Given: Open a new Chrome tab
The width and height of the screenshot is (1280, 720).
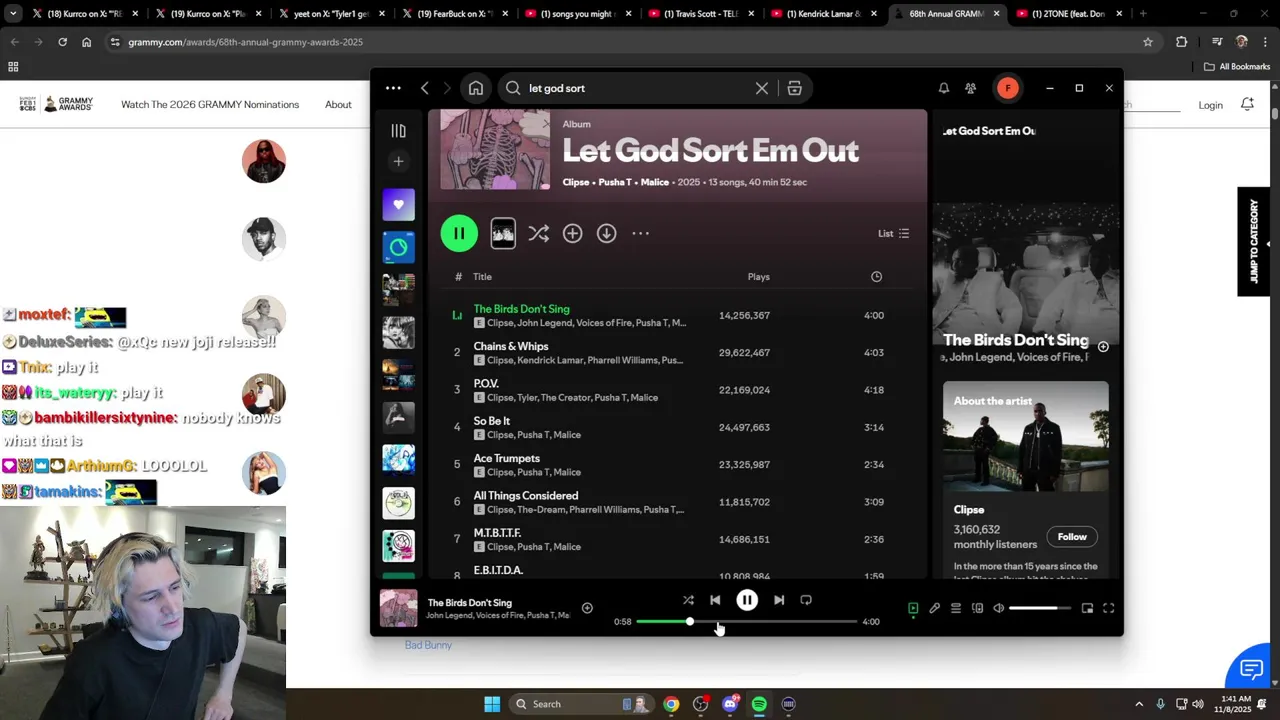Looking at the screenshot, I should click(x=1143, y=14).
